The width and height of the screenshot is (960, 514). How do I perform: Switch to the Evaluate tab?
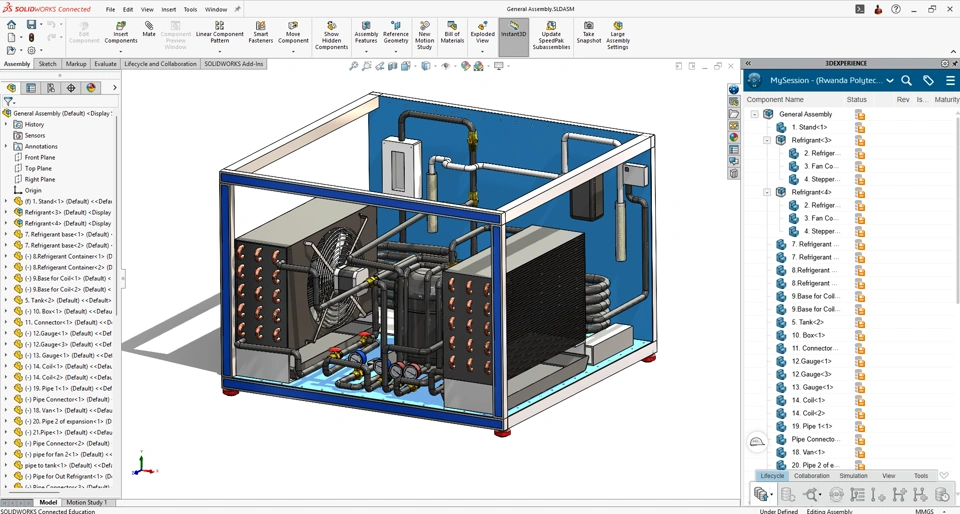tap(105, 64)
